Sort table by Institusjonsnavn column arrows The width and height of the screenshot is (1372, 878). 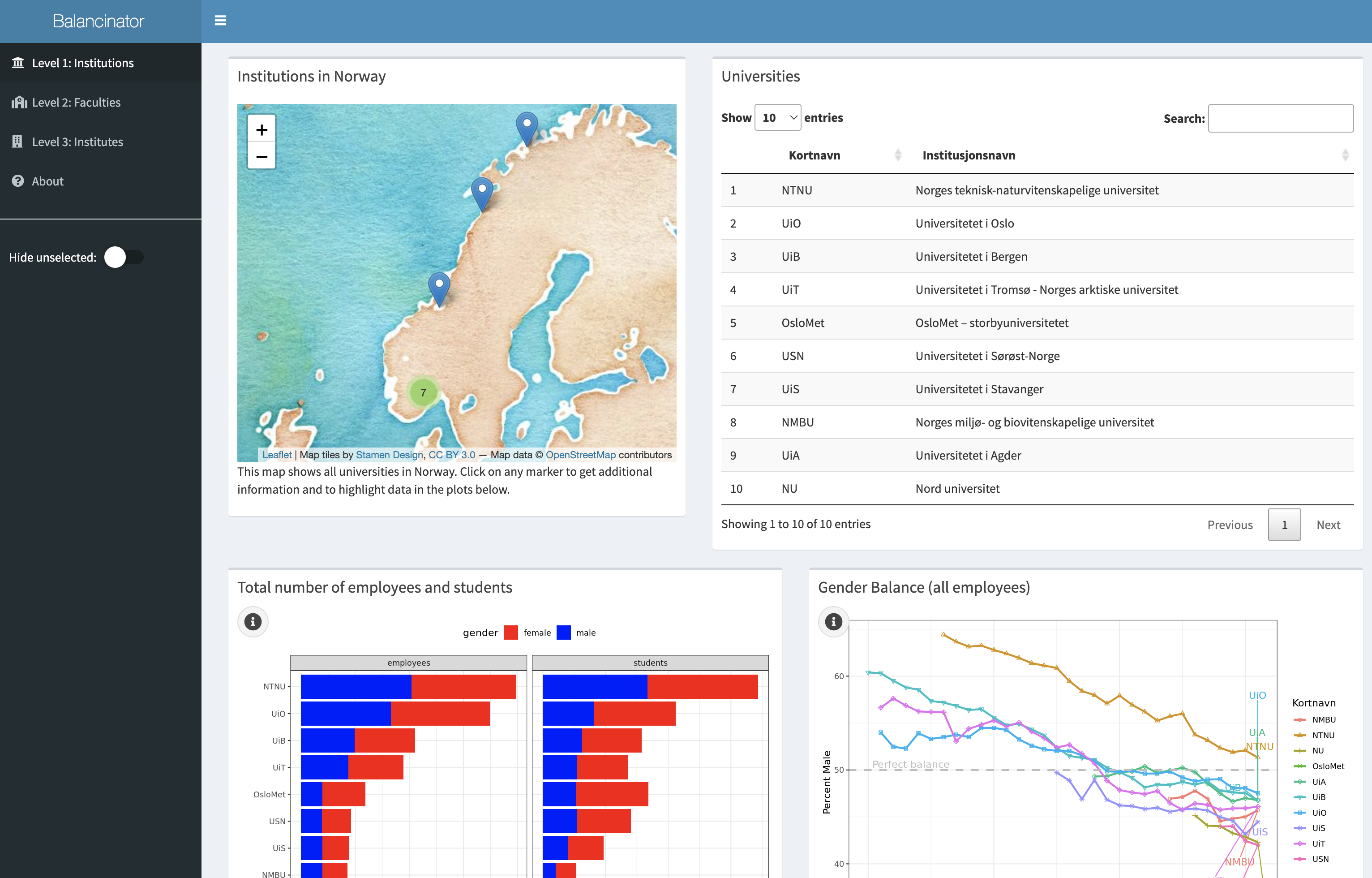(1345, 155)
